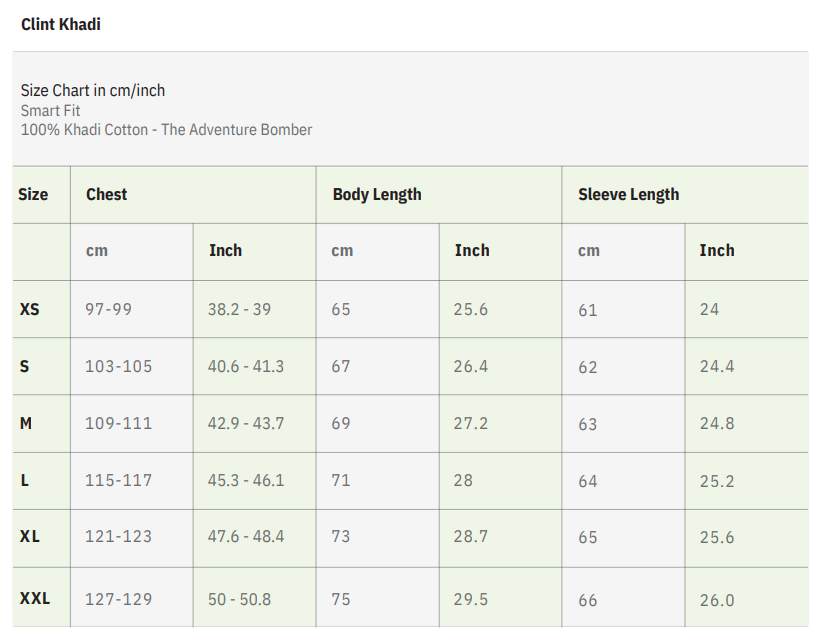Select the Size column header

[x=33, y=194]
